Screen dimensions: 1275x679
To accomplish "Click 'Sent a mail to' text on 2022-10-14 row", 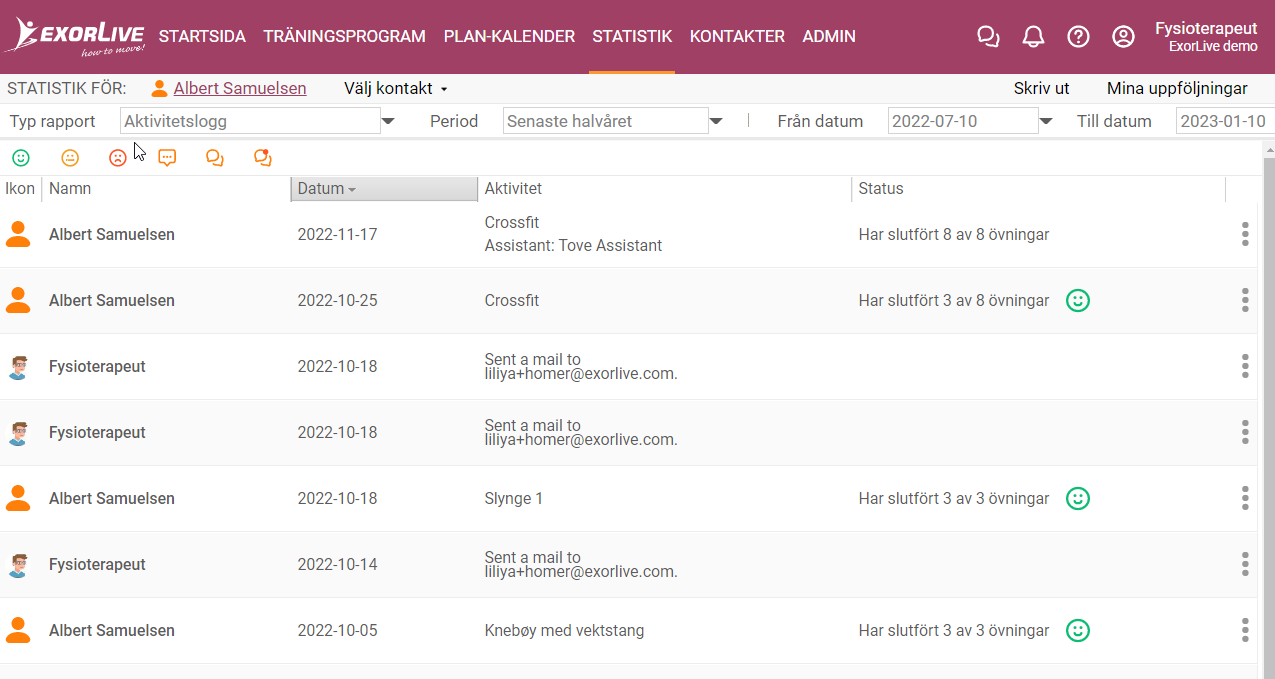I will [x=532, y=557].
